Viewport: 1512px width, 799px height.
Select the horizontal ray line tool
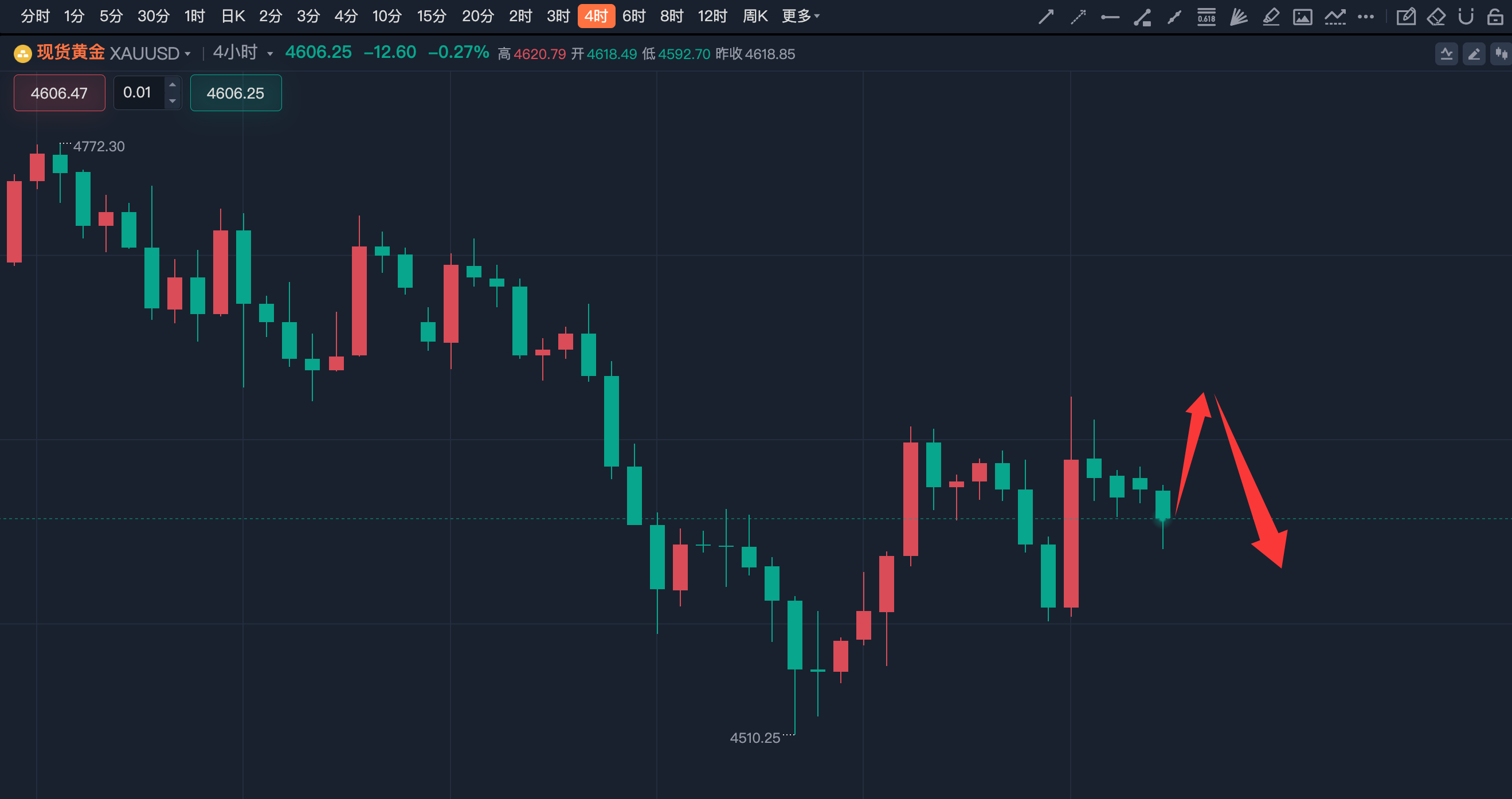[x=1110, y=17]
